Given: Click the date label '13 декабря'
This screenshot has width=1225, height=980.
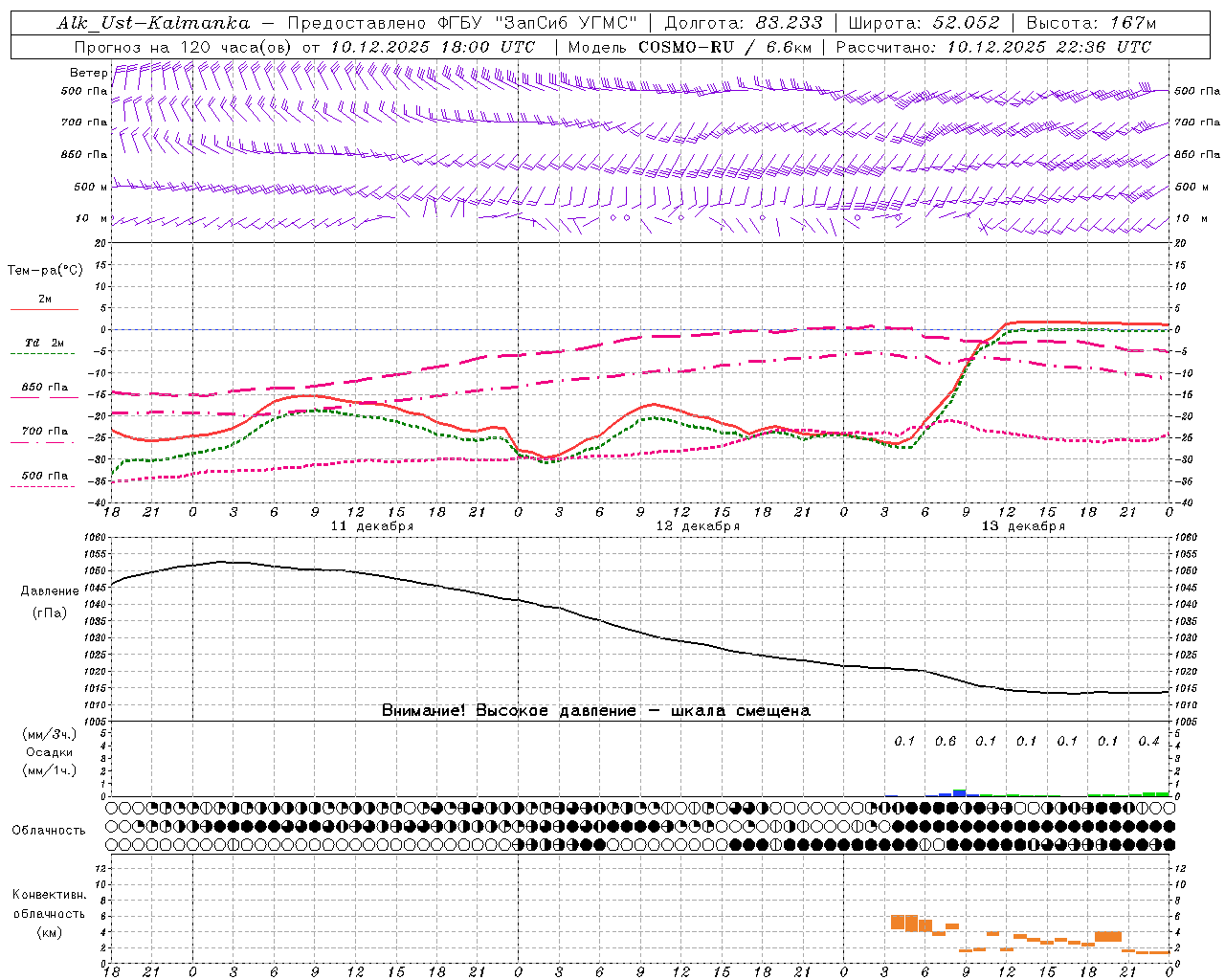Looking at the screenshot, I should tap(1023, 526).
